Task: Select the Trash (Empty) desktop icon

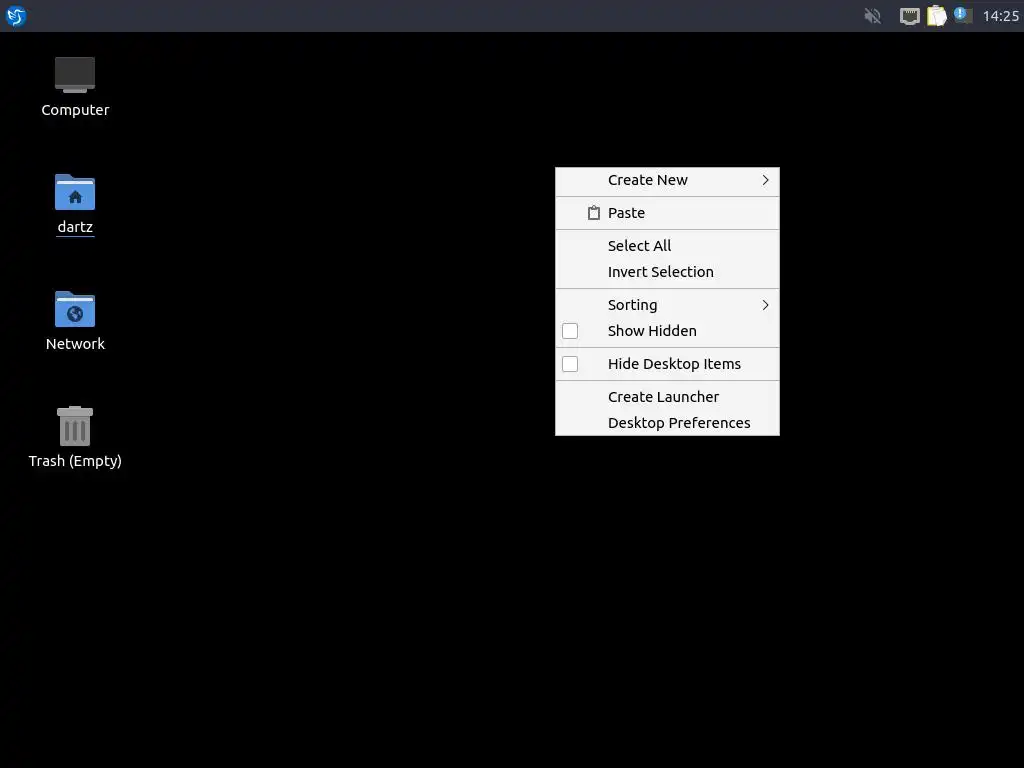Action: [75, 426]
